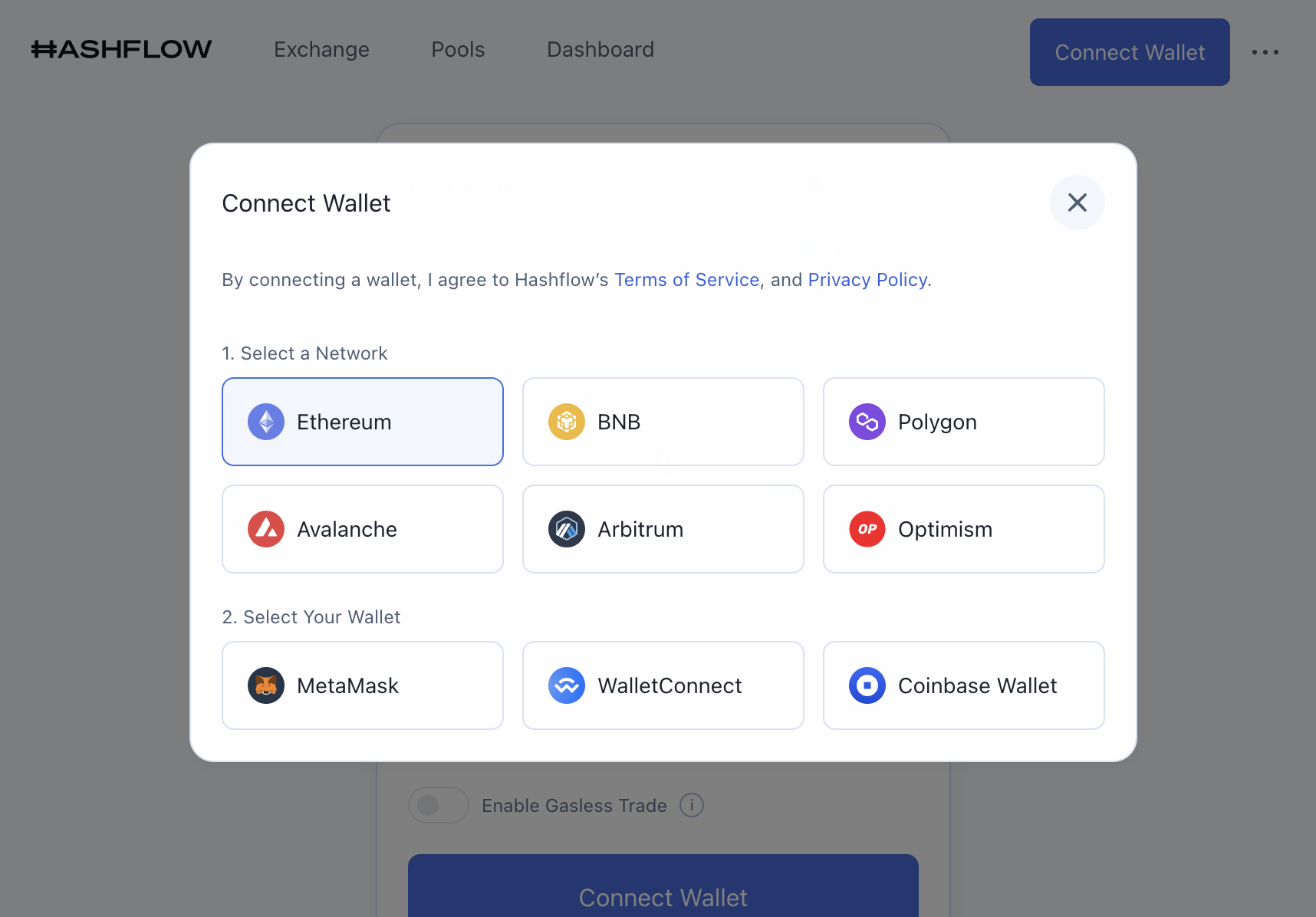1316x917 pixels.
Task: Open the Terms of Service link
Action: [x=686, y=280]
